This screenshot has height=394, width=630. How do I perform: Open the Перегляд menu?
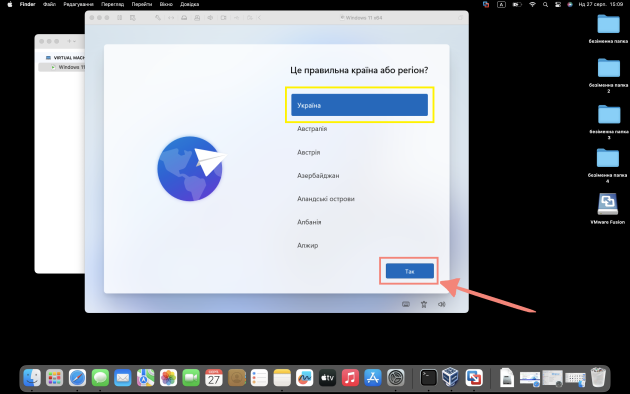112,4
